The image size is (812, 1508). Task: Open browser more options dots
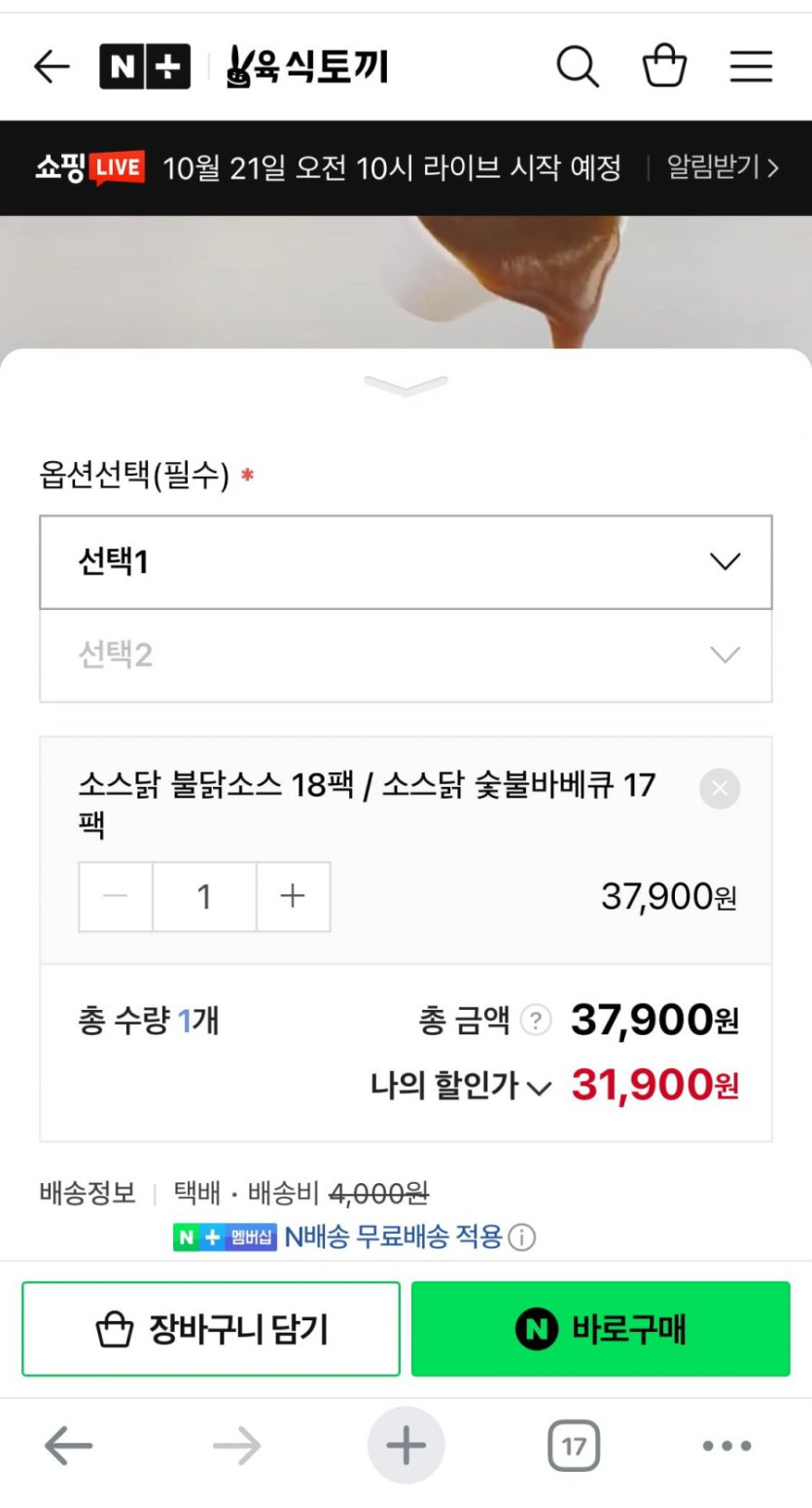coord(726,1446)
